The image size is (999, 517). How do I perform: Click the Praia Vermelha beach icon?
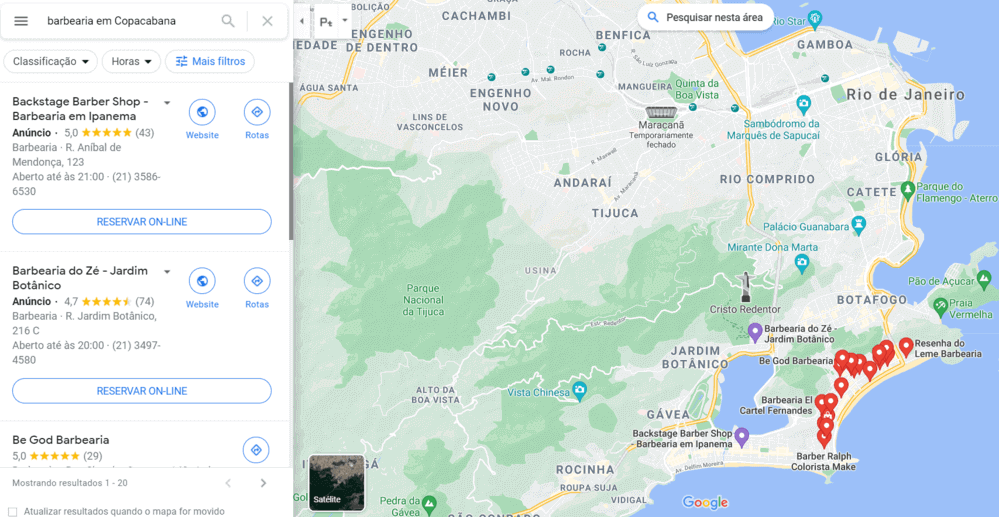[940, 306]
